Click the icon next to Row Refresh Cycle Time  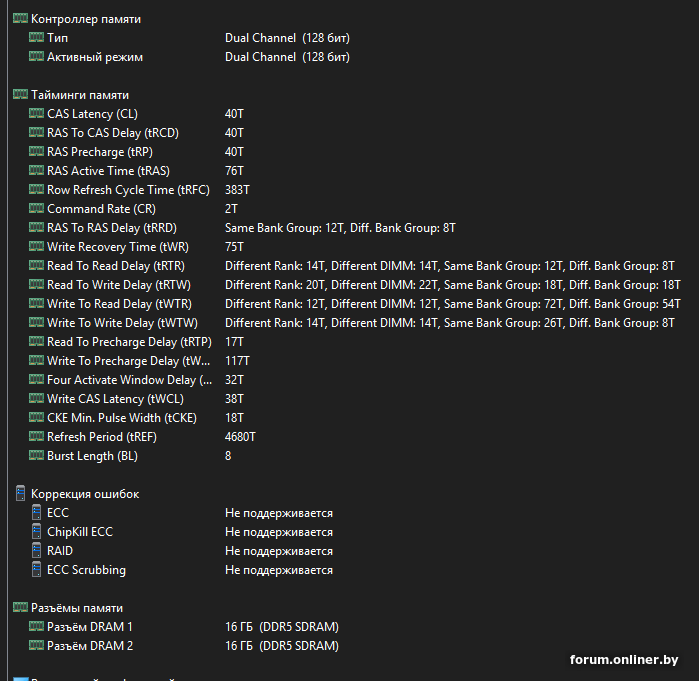[37, 189]
